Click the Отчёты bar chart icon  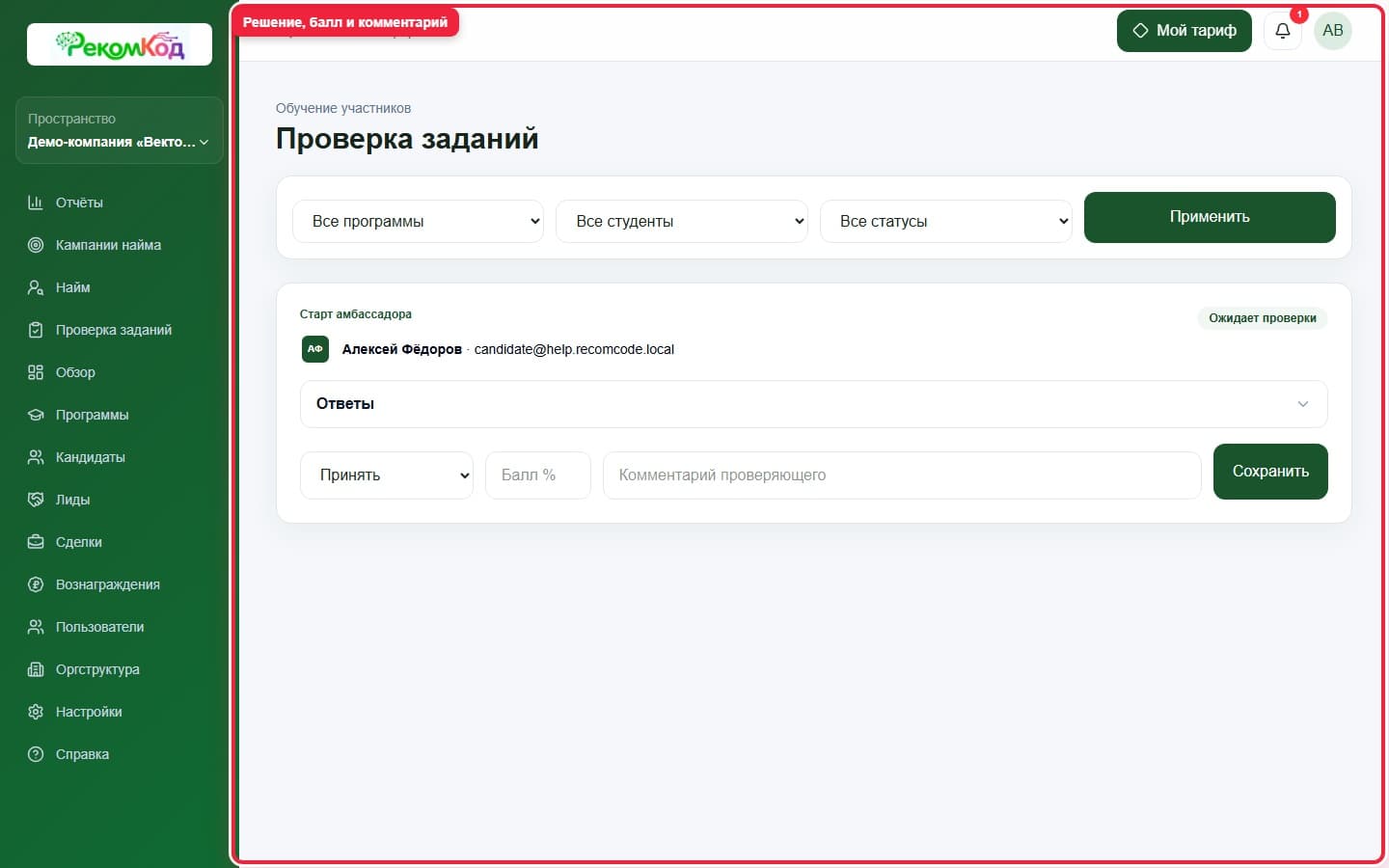pos(36,203)
